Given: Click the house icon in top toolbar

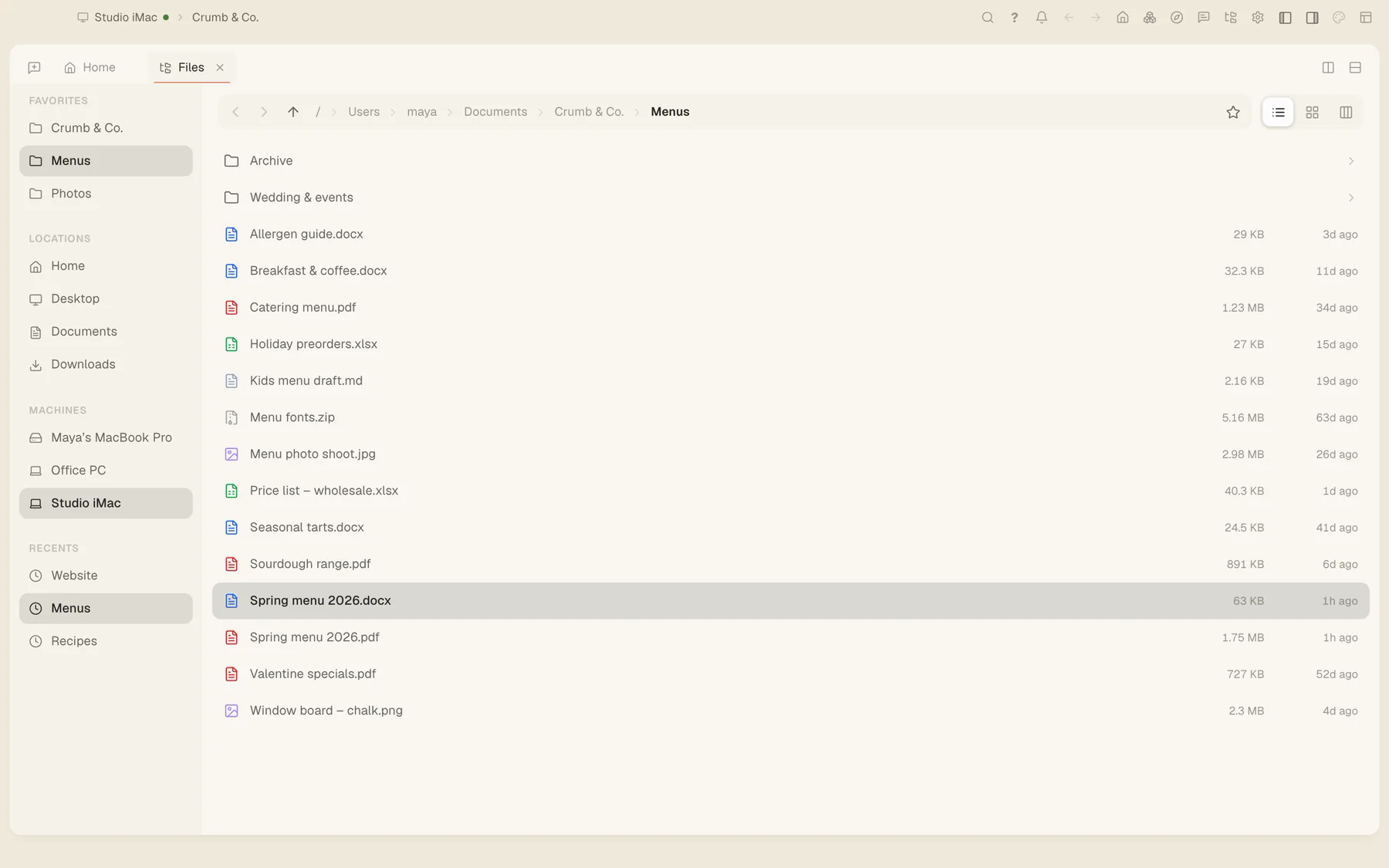Looking at the screenshot, I should (x=1122, y=17).
